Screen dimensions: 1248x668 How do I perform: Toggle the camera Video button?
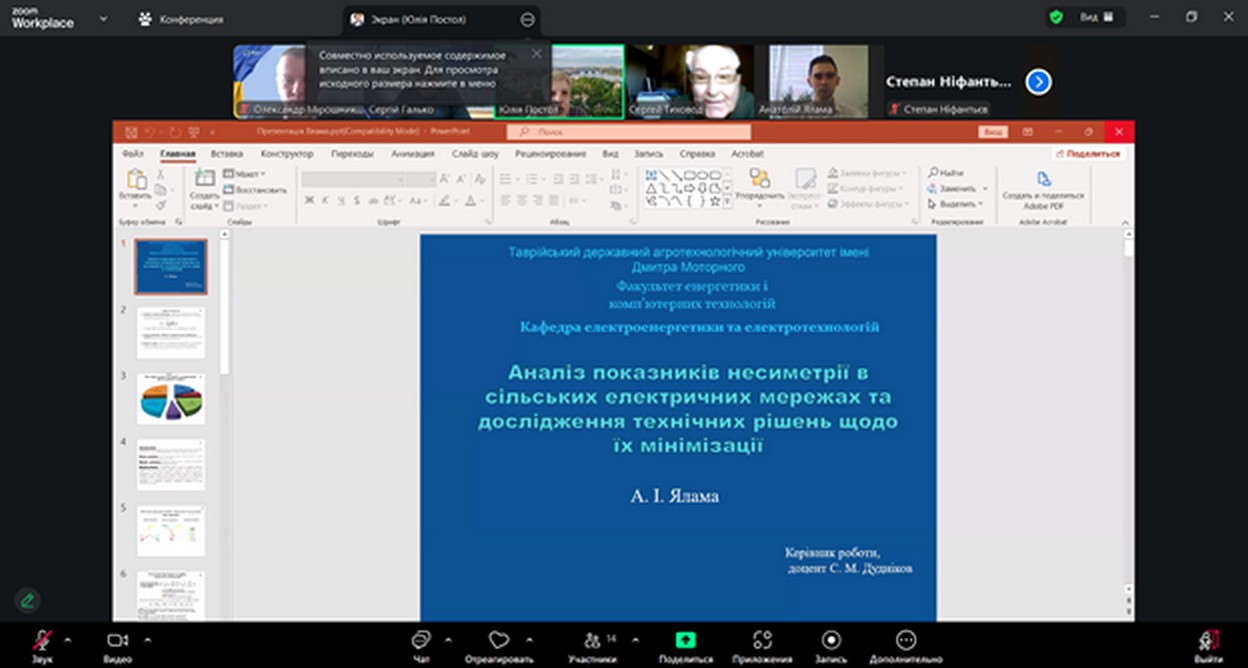118,641
